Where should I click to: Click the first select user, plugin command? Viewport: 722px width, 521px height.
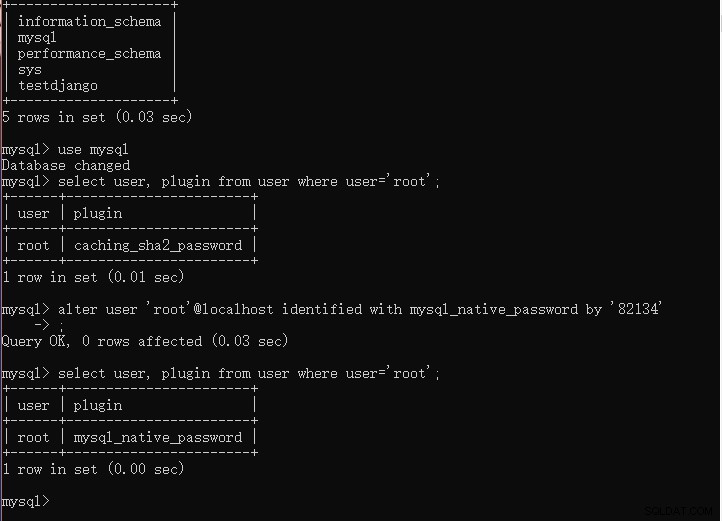pos(249,181)
